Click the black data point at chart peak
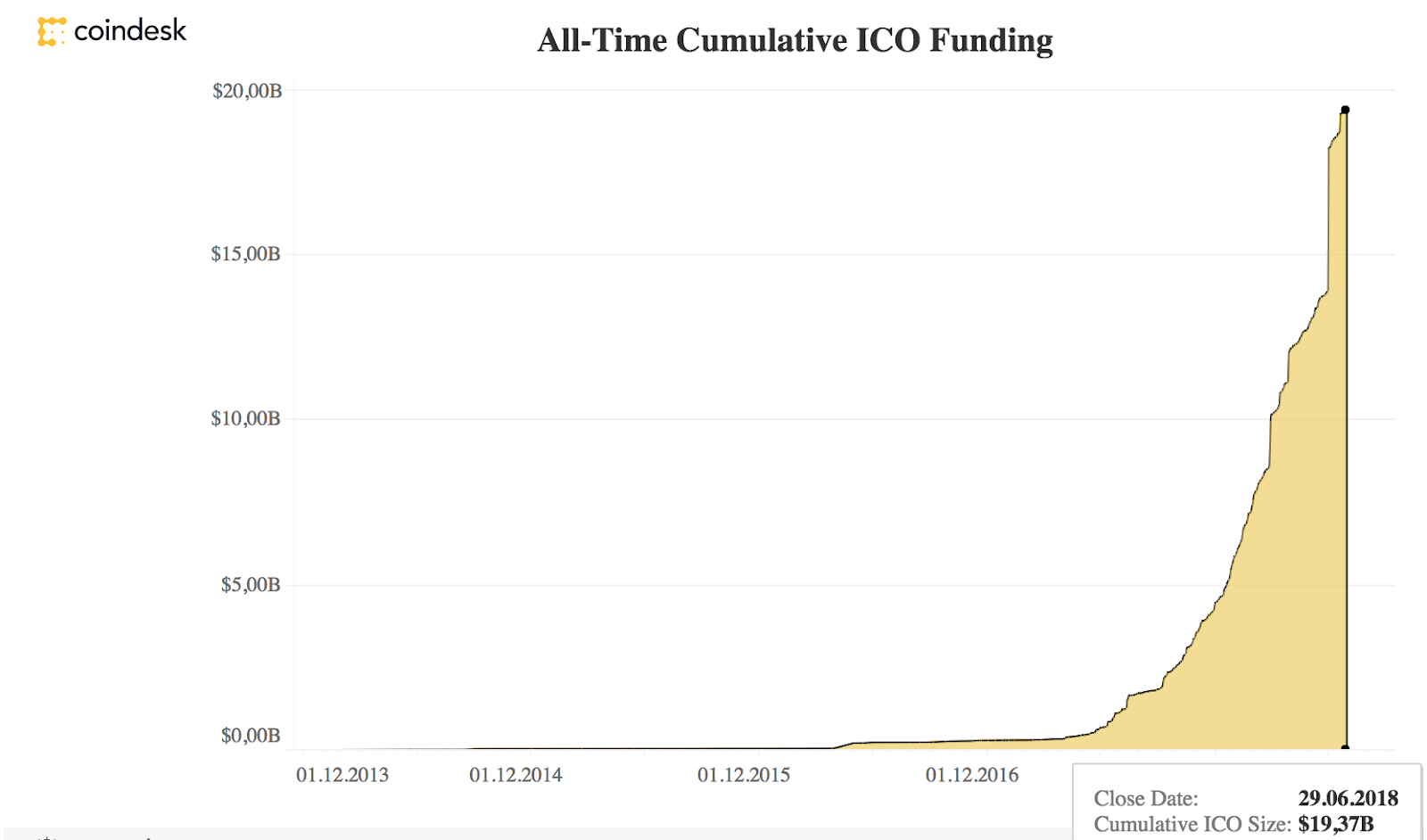The image size is (1427, 840). click(x=1345, y=111)
